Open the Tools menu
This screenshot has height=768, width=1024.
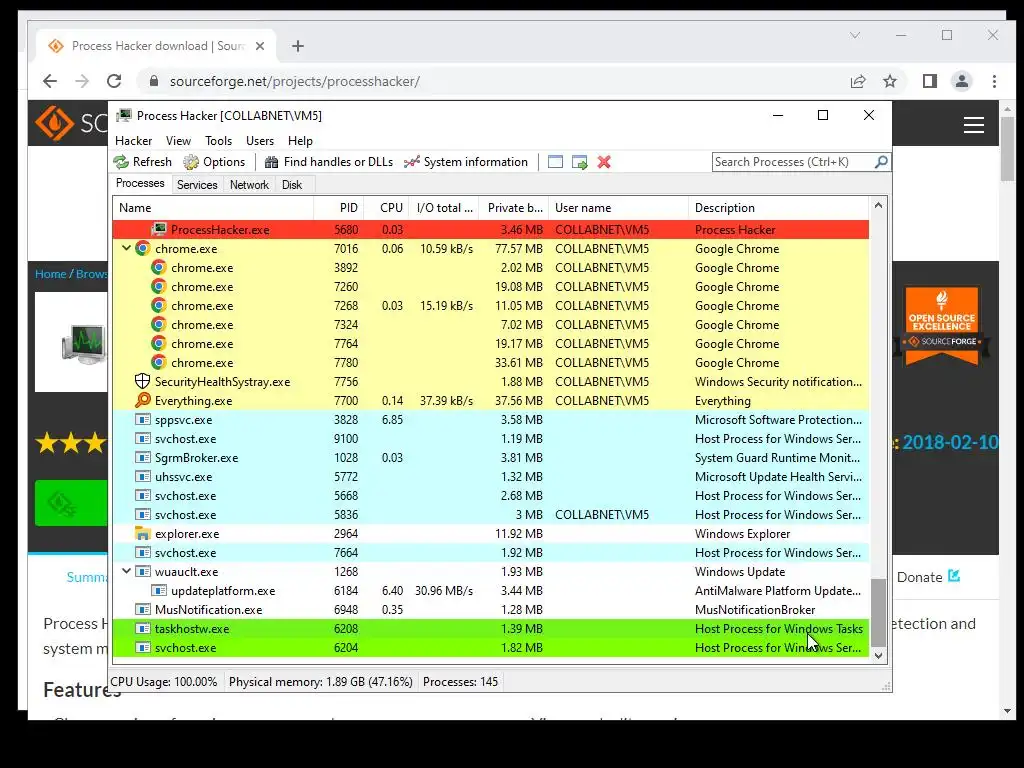tap(218, 140)
